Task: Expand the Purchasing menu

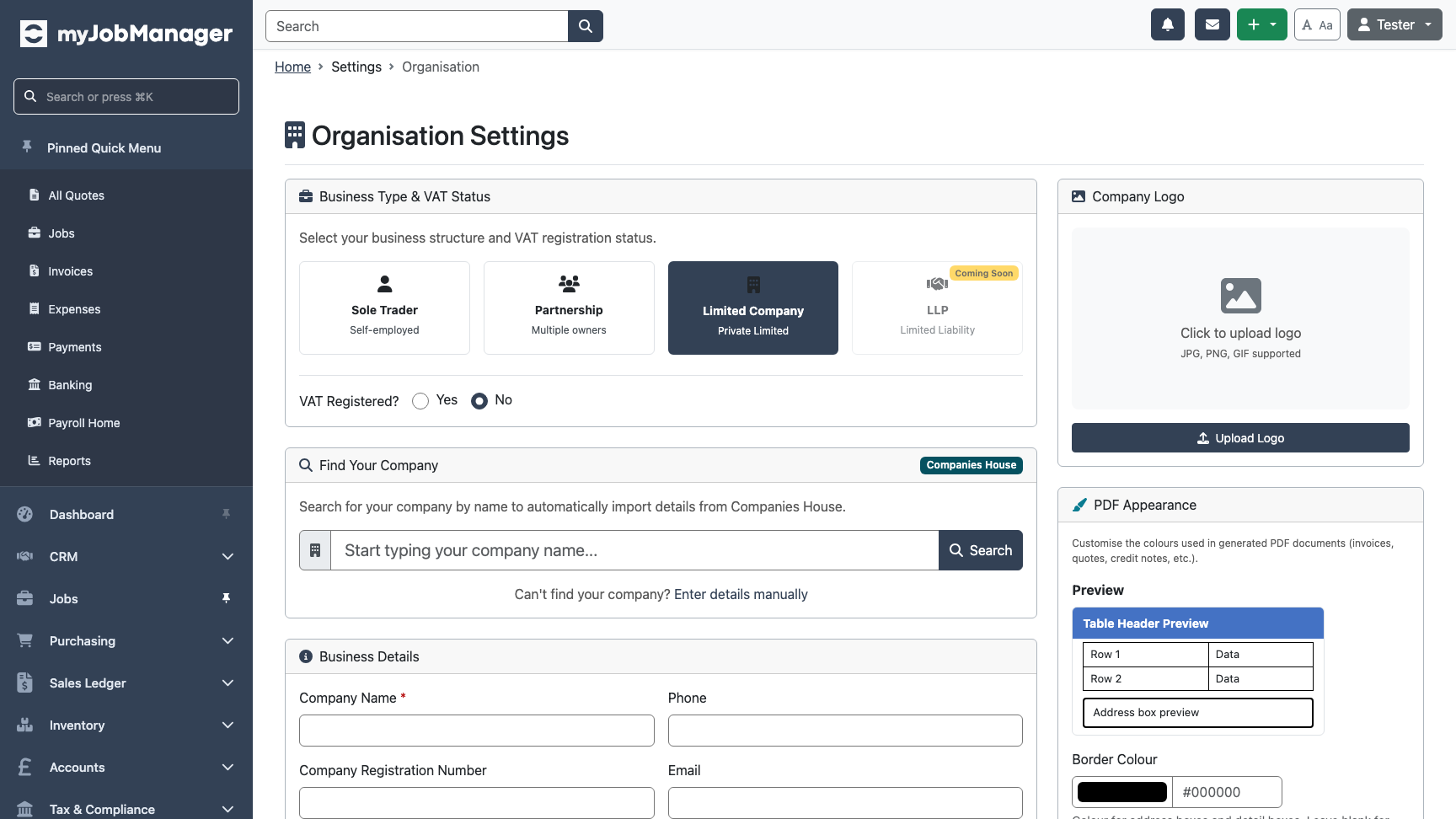Action: [x=227, y=640]
